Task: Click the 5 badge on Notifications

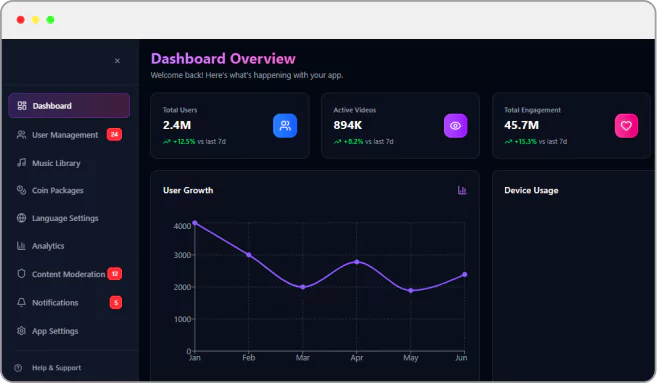Action: pos(116,302)
